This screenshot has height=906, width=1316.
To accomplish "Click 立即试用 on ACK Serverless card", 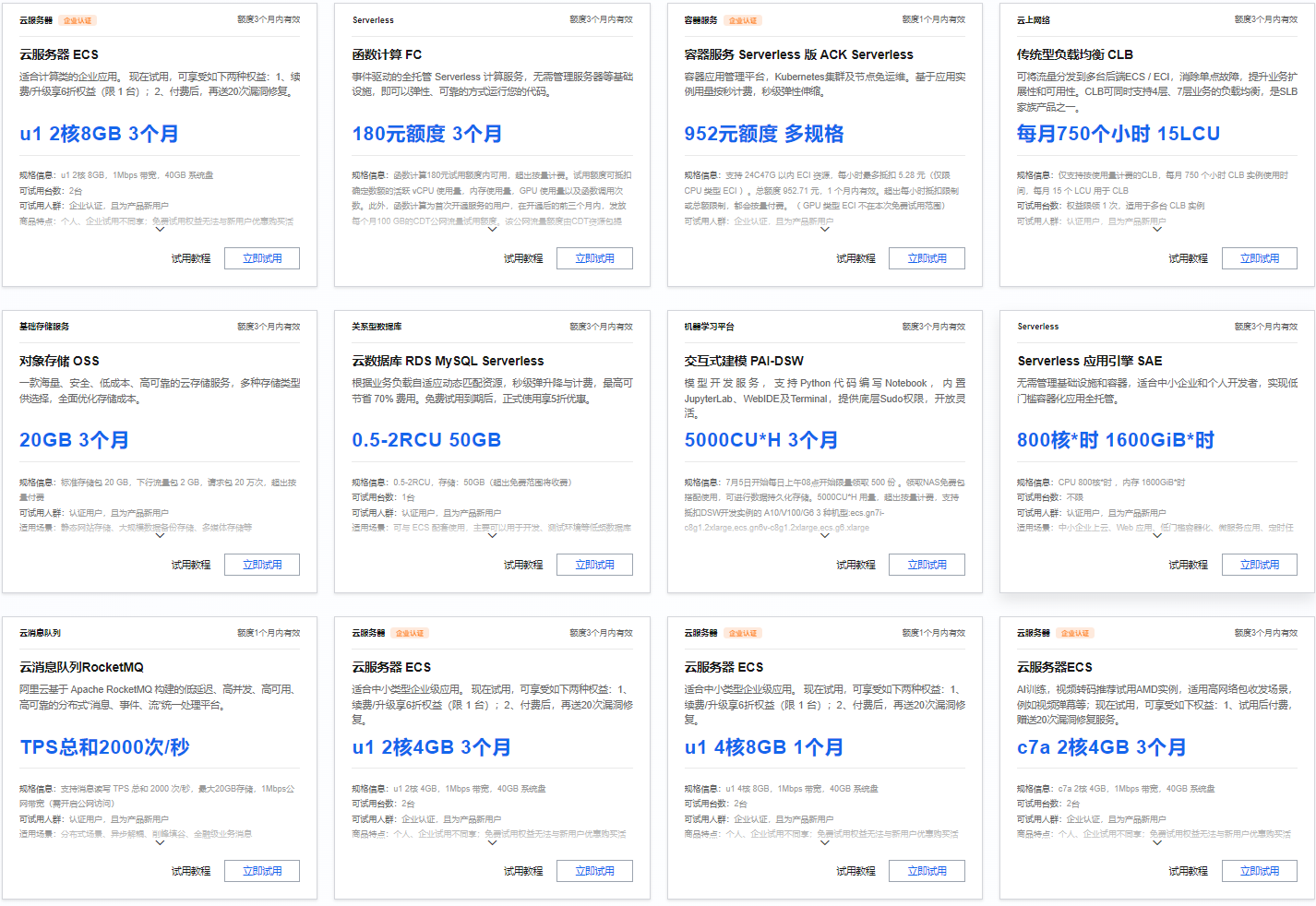I will click(927, 258).
